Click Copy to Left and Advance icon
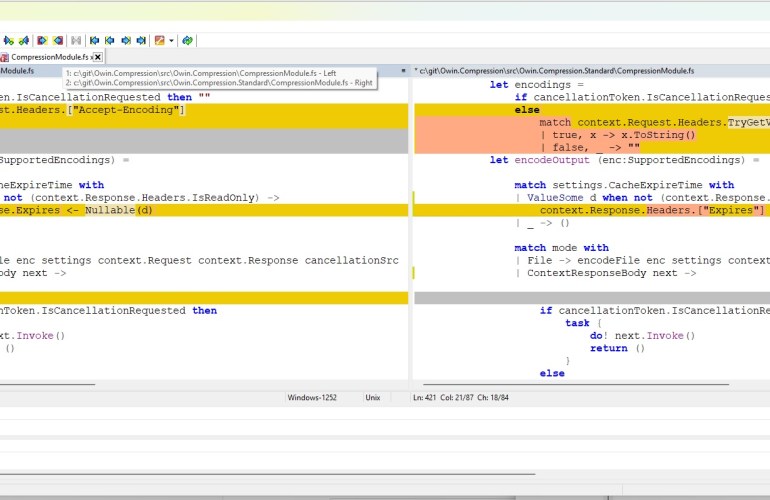770x500 pixels. pyautogui.click(x=22, y=41)
